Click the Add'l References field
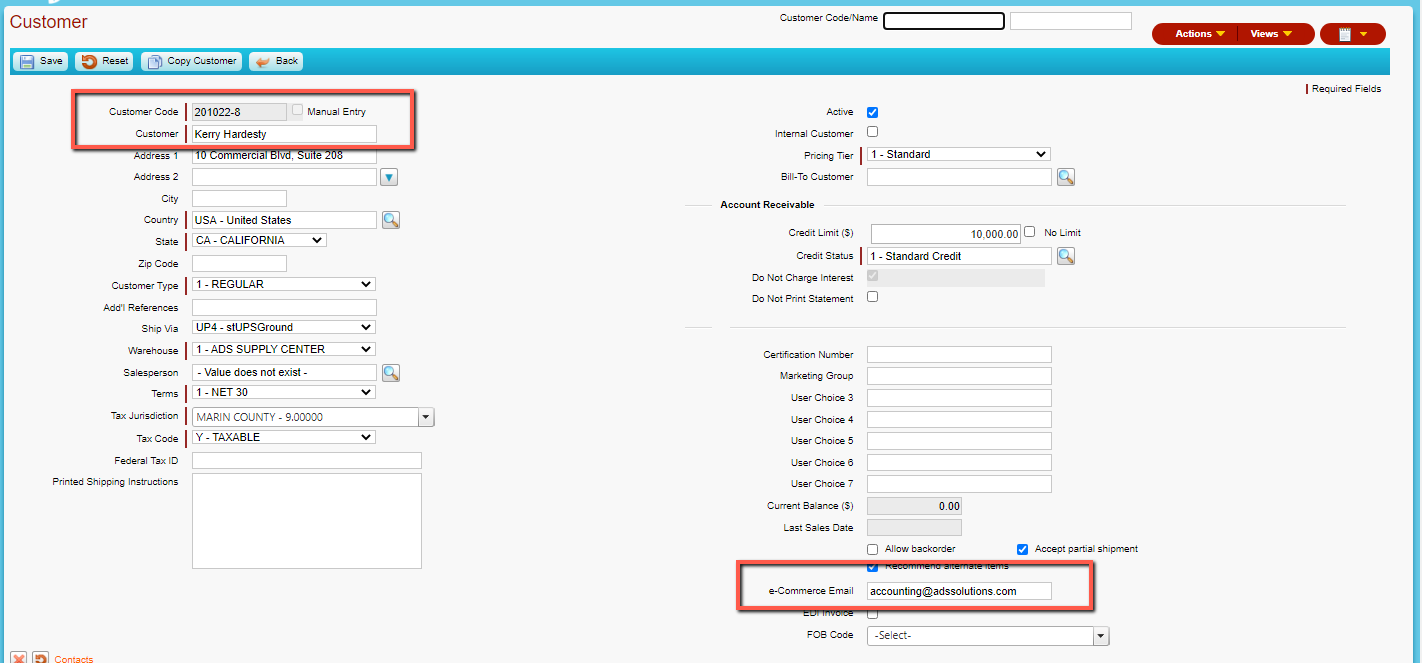The height and width of the screenshot is (663, 1422). click(x=284, y=308)
